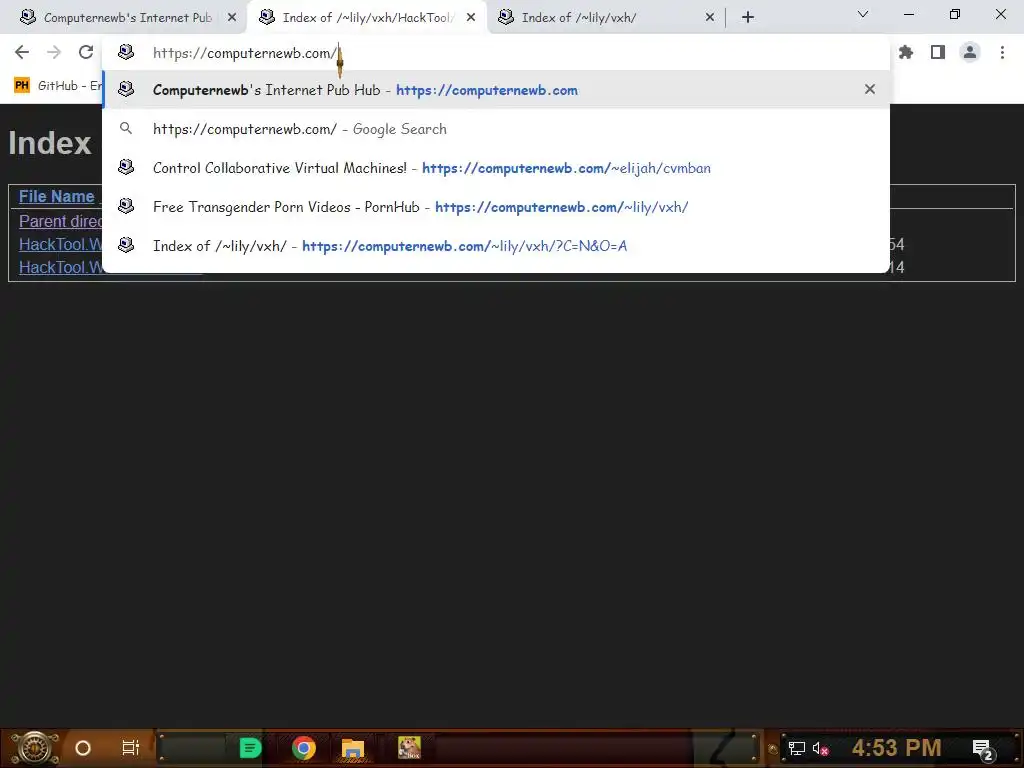The height and width of the screenshot is (768, 1024).
Task: Open the second HackTool.W file link
Action: click(61, 267)
